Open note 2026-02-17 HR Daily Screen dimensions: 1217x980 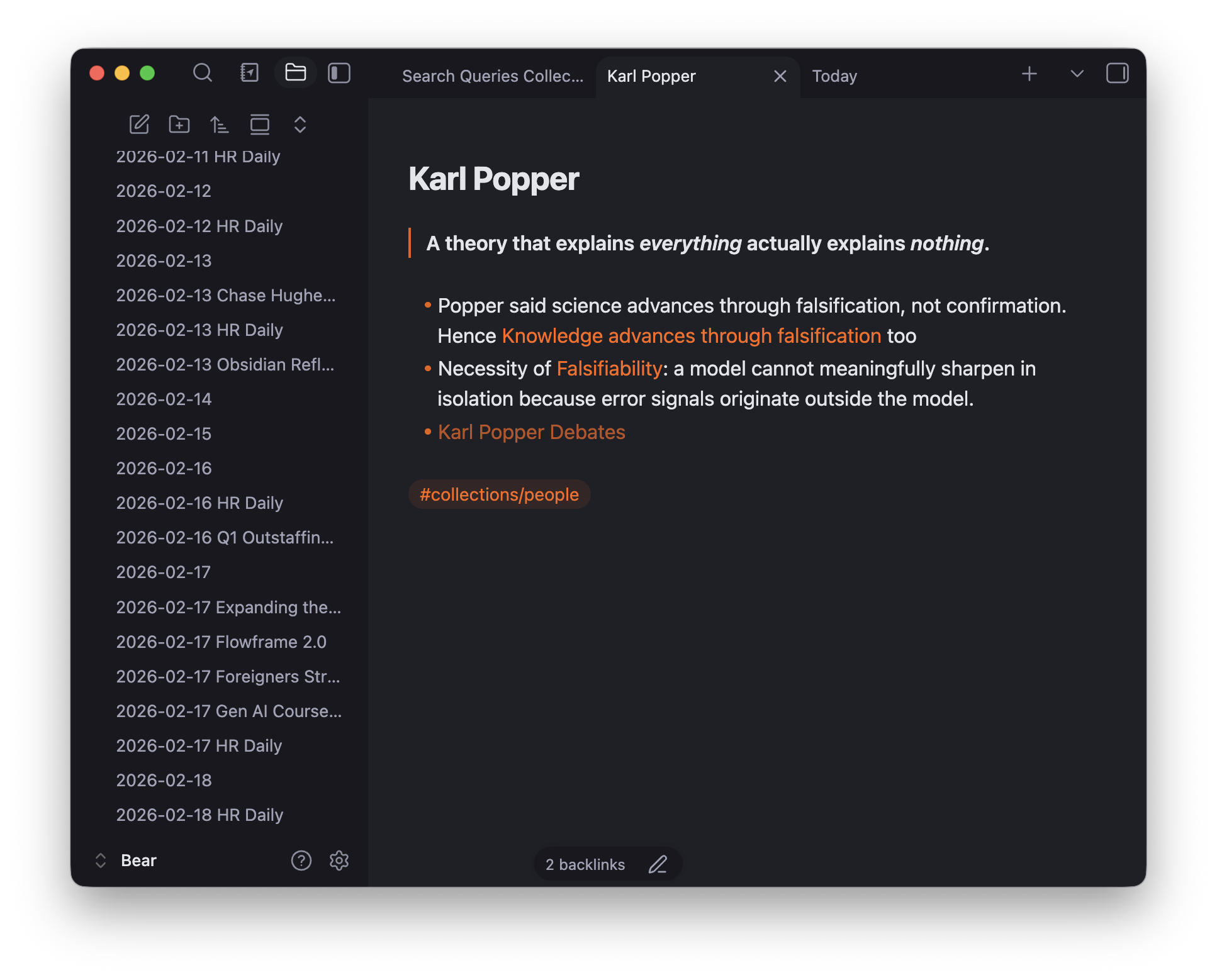199,745
